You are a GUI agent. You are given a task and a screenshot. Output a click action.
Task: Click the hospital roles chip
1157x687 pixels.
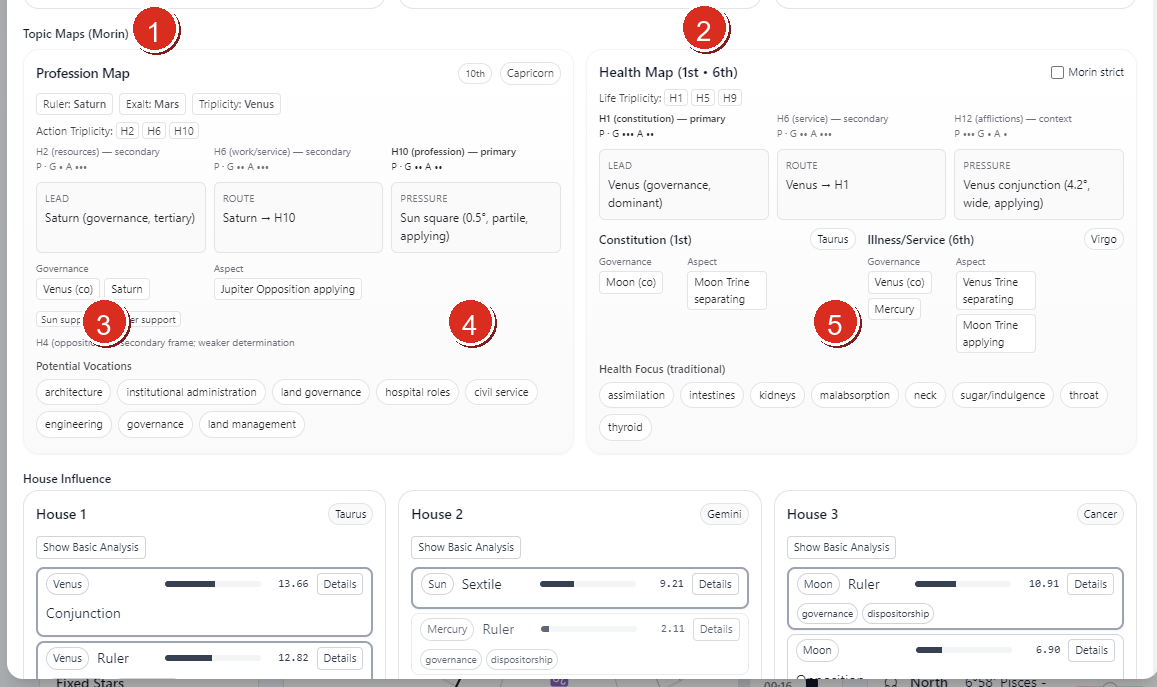tap(418, 392)
